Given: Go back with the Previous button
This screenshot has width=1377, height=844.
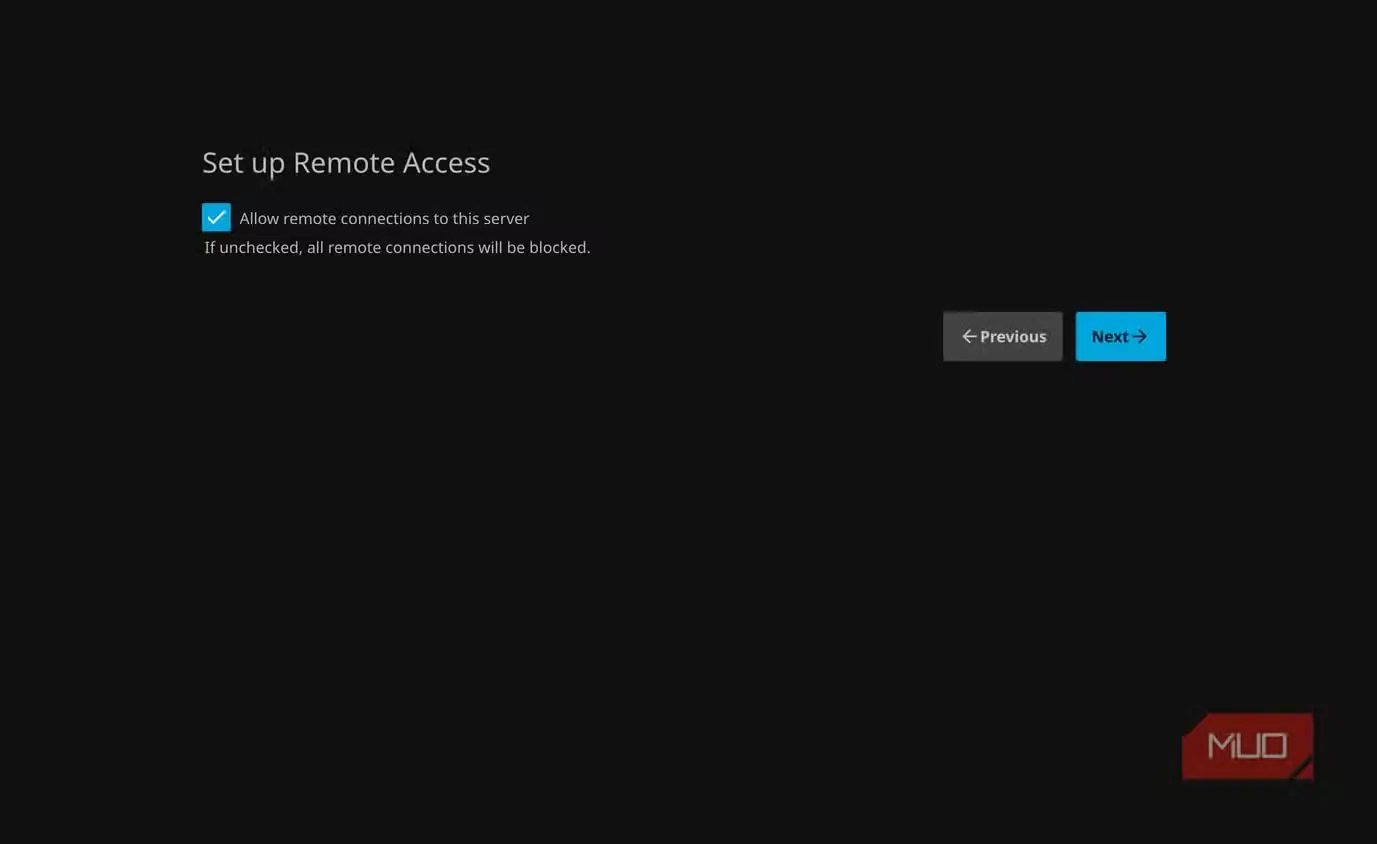Looking at the screenshot, I should pyautogui.click(x=1002, y=336).
